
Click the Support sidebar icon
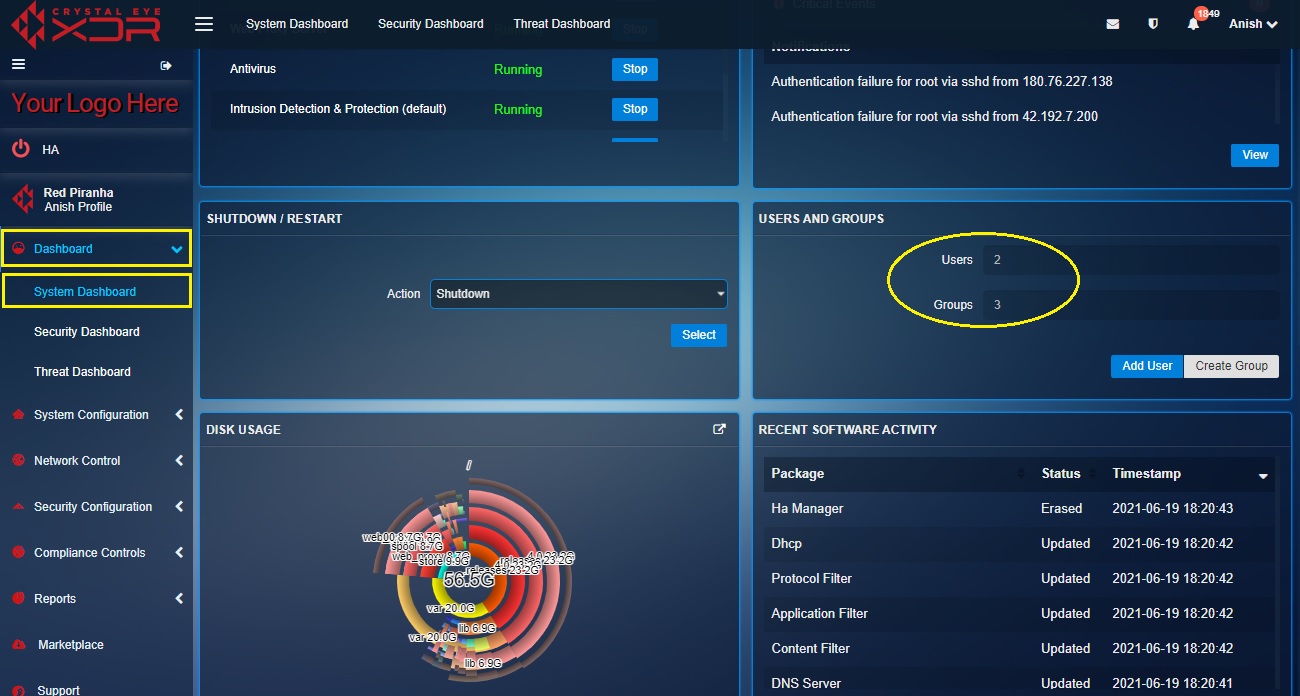pos(17,690)
